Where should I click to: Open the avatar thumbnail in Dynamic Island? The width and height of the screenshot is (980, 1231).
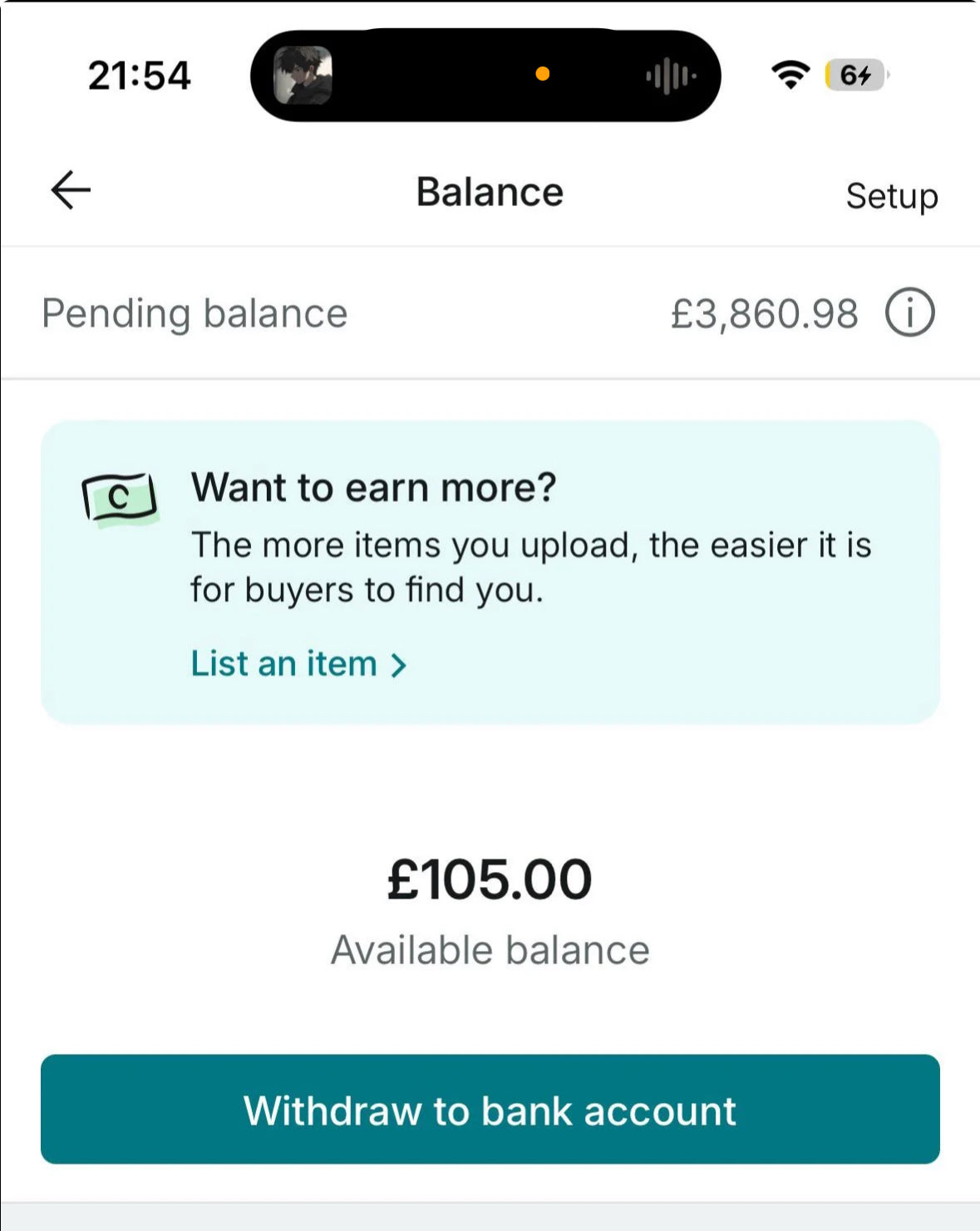click(x=303, y=76)
